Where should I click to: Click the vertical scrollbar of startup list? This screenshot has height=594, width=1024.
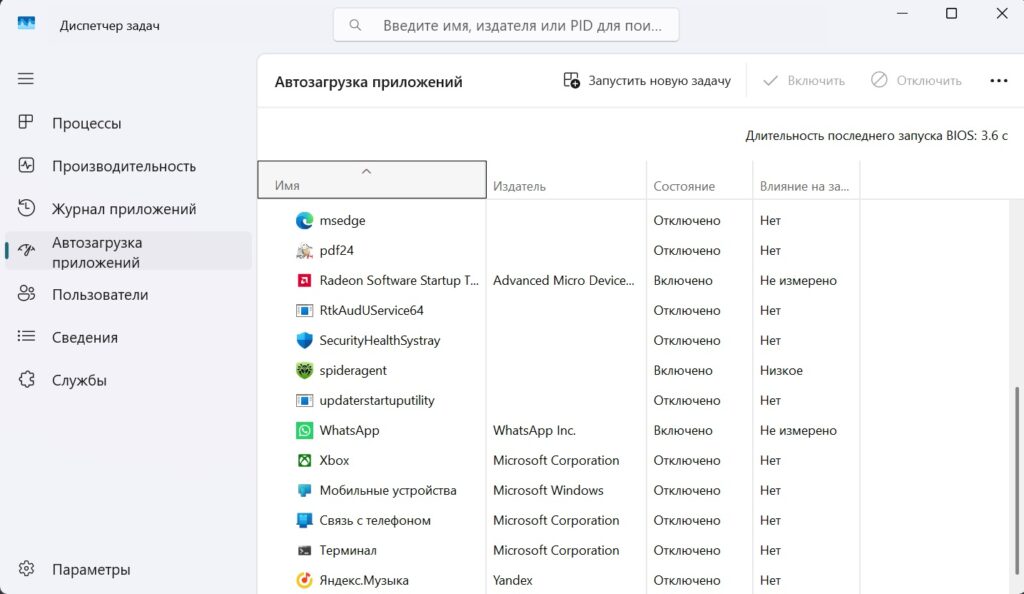(1016, 480)
